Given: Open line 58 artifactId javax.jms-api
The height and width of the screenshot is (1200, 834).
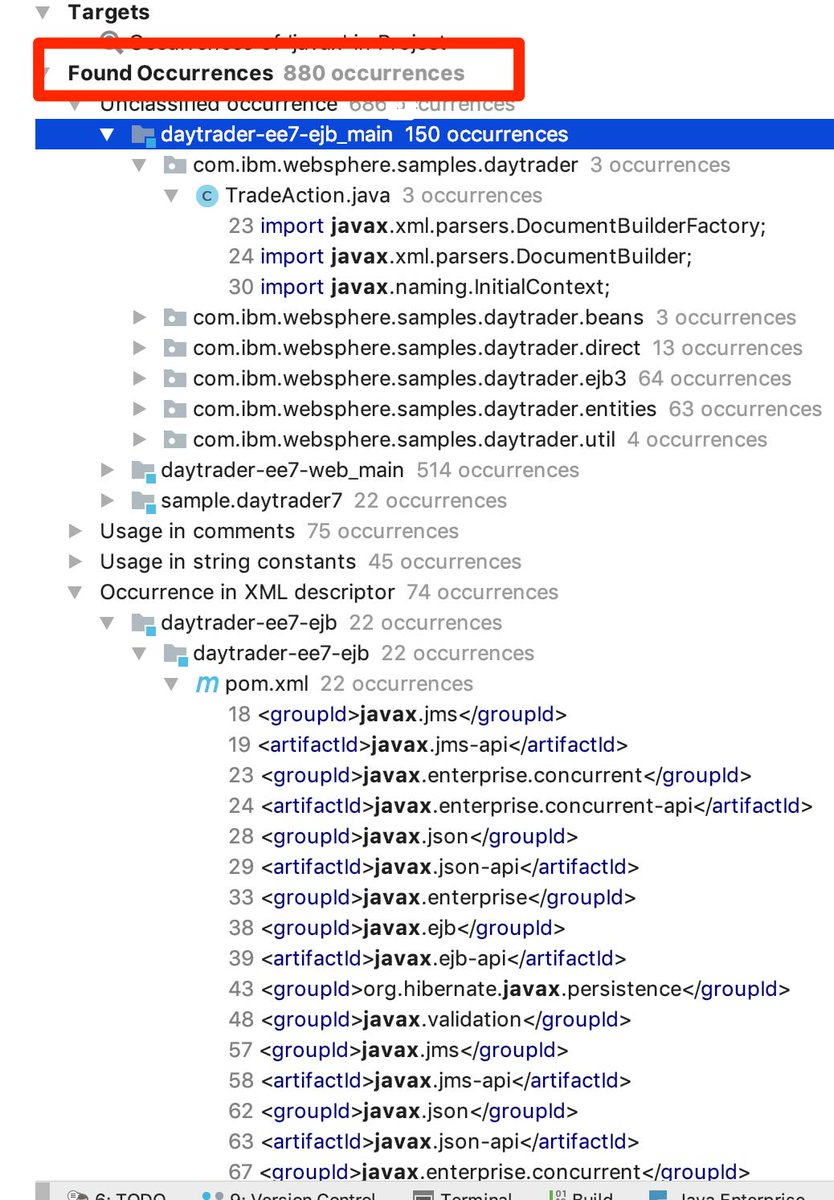Looking at the screenshot, I should click(x=430, y=1080).
